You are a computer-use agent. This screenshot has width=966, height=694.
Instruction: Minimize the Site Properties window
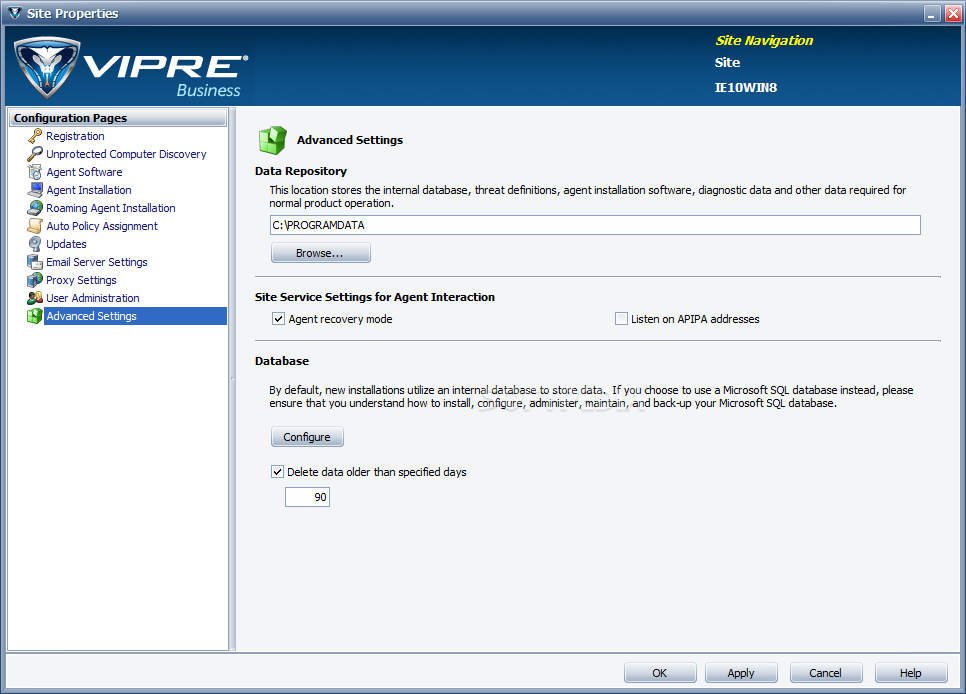pyautogui.click(x=933, y=14)
